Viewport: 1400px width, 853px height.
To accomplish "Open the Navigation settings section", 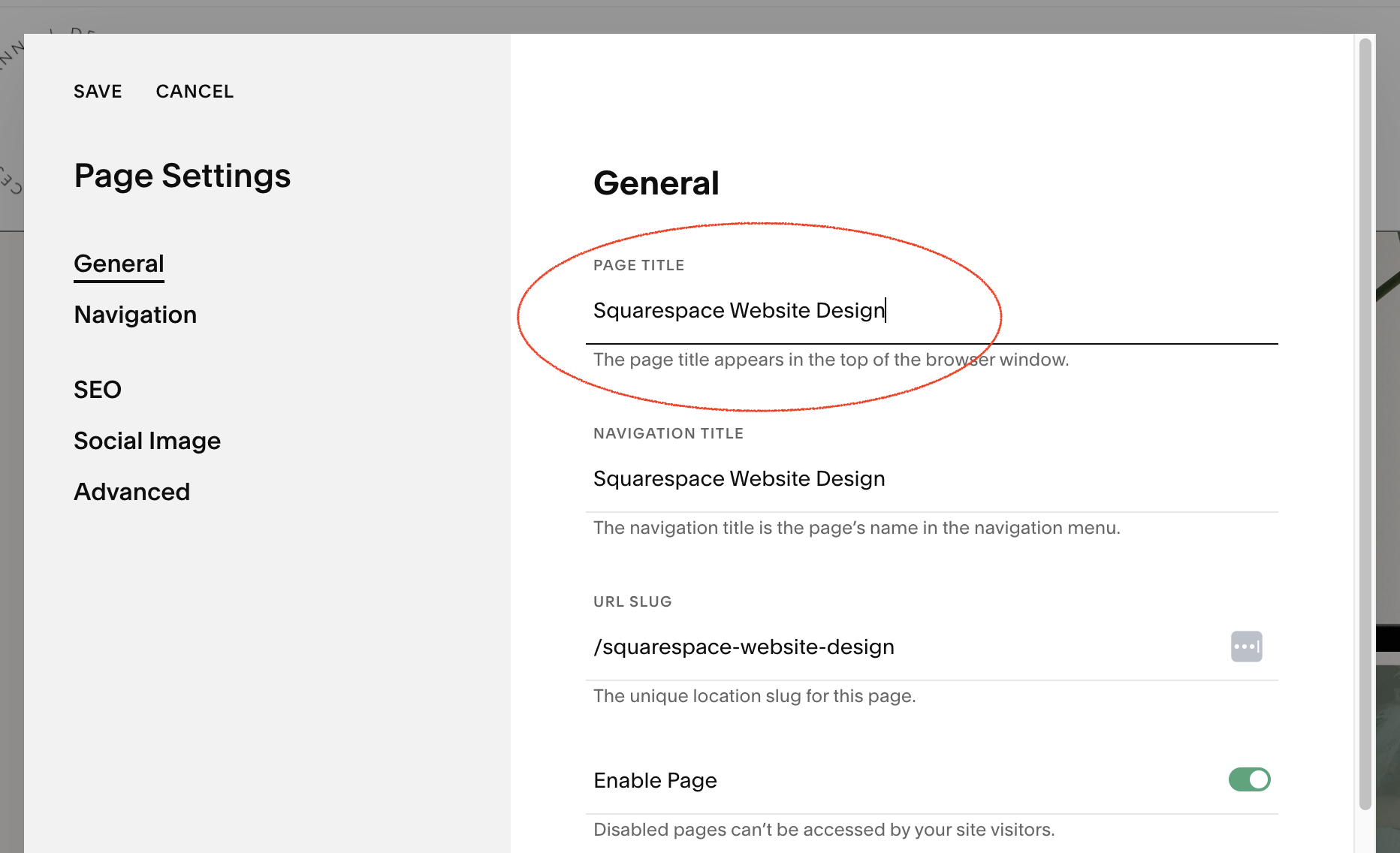I will tap(135, 314).
